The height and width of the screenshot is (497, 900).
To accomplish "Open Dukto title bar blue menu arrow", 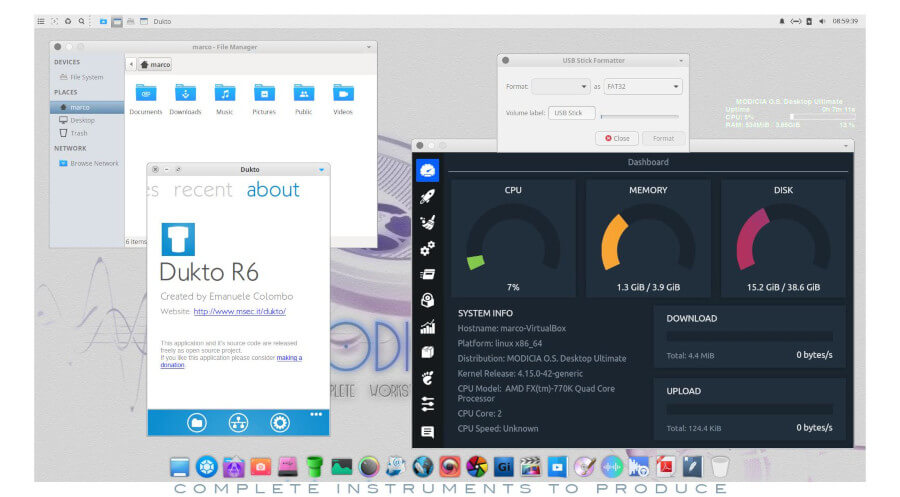I will point(321,169).
